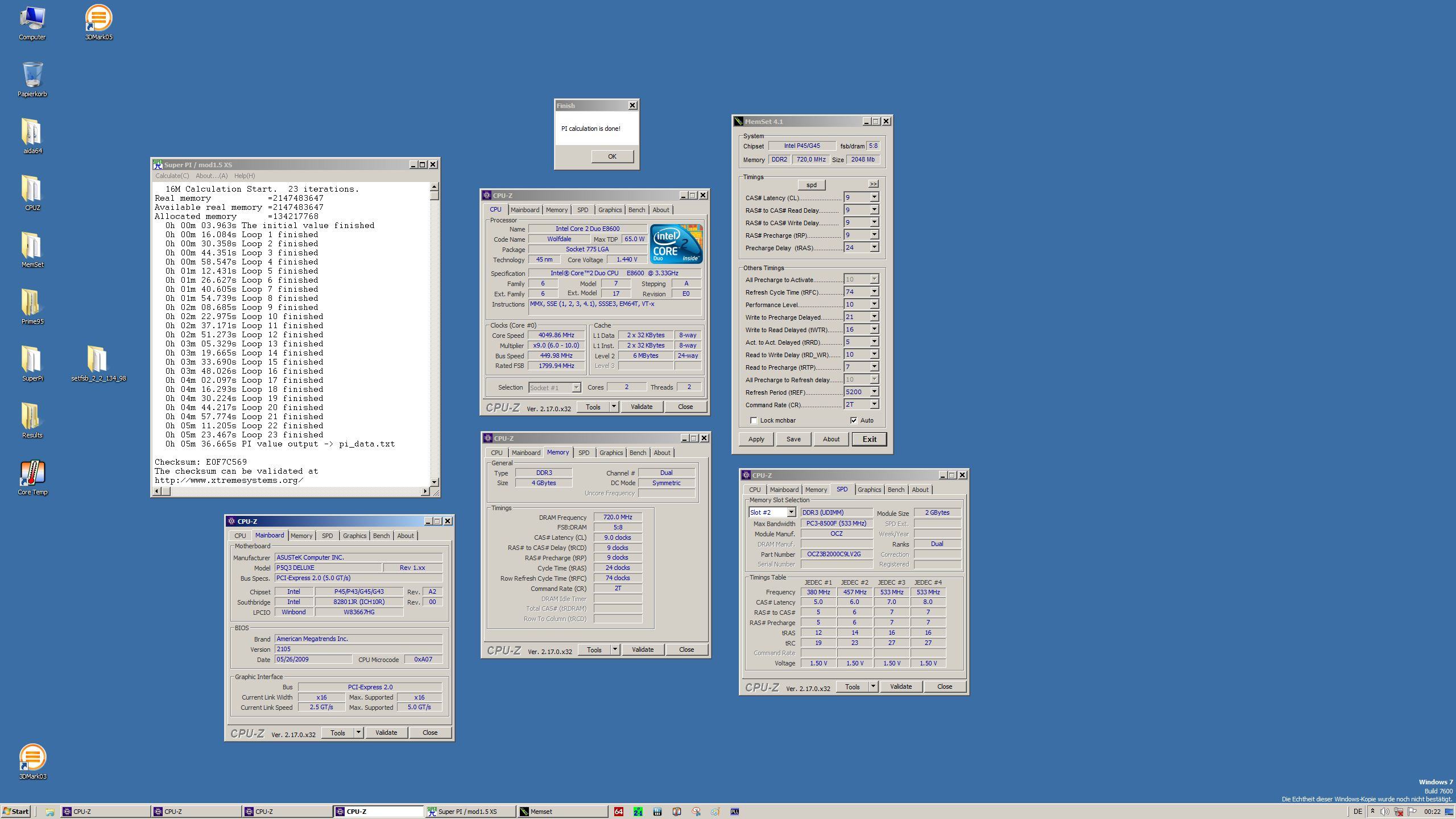Open the setfsb_2_2_134_98 folder

click(x=98, y=360)
